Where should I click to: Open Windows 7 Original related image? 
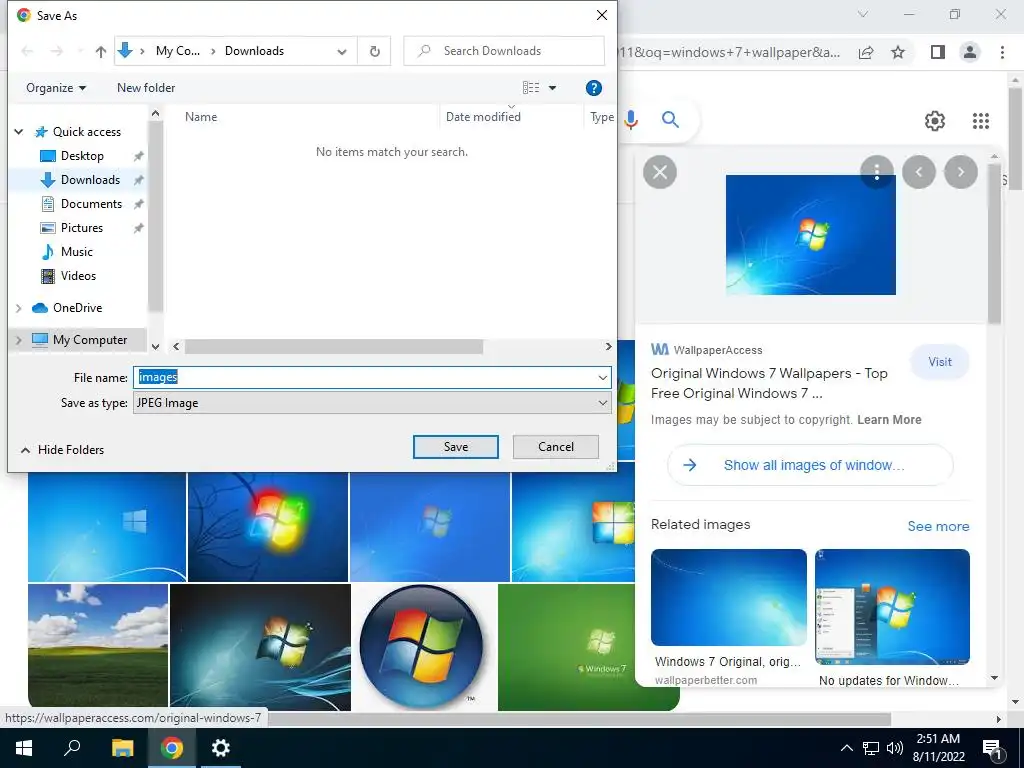click(x=729, y=597)
